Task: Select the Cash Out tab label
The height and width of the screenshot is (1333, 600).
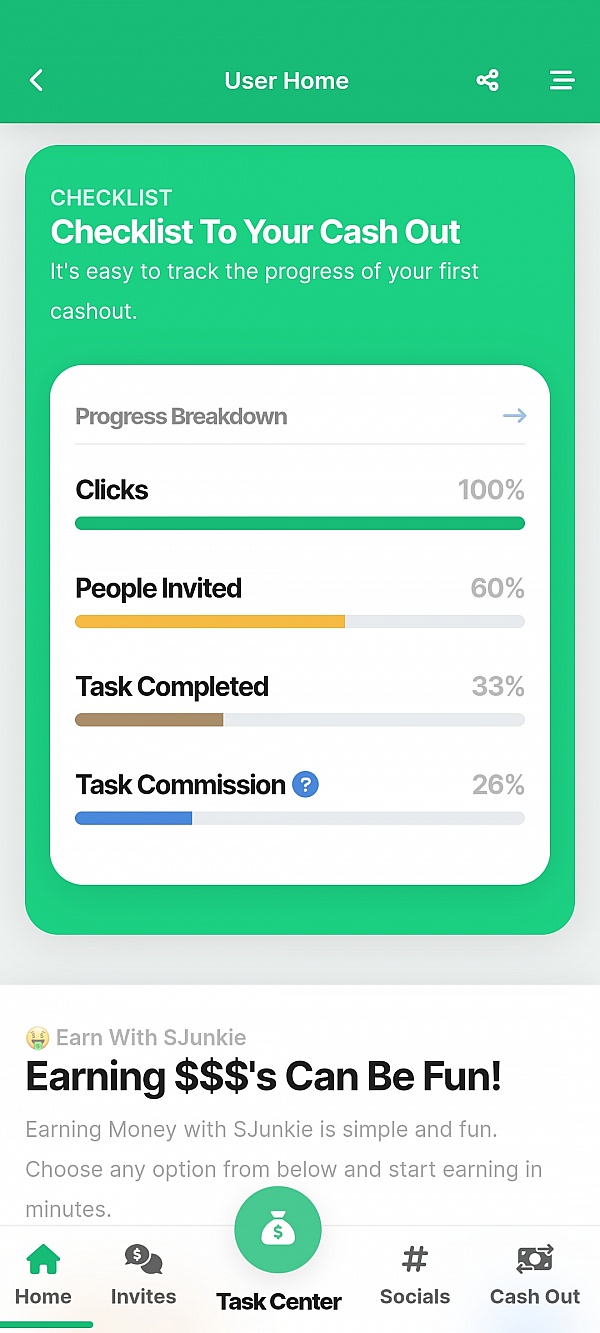Action: (535, 1297)
